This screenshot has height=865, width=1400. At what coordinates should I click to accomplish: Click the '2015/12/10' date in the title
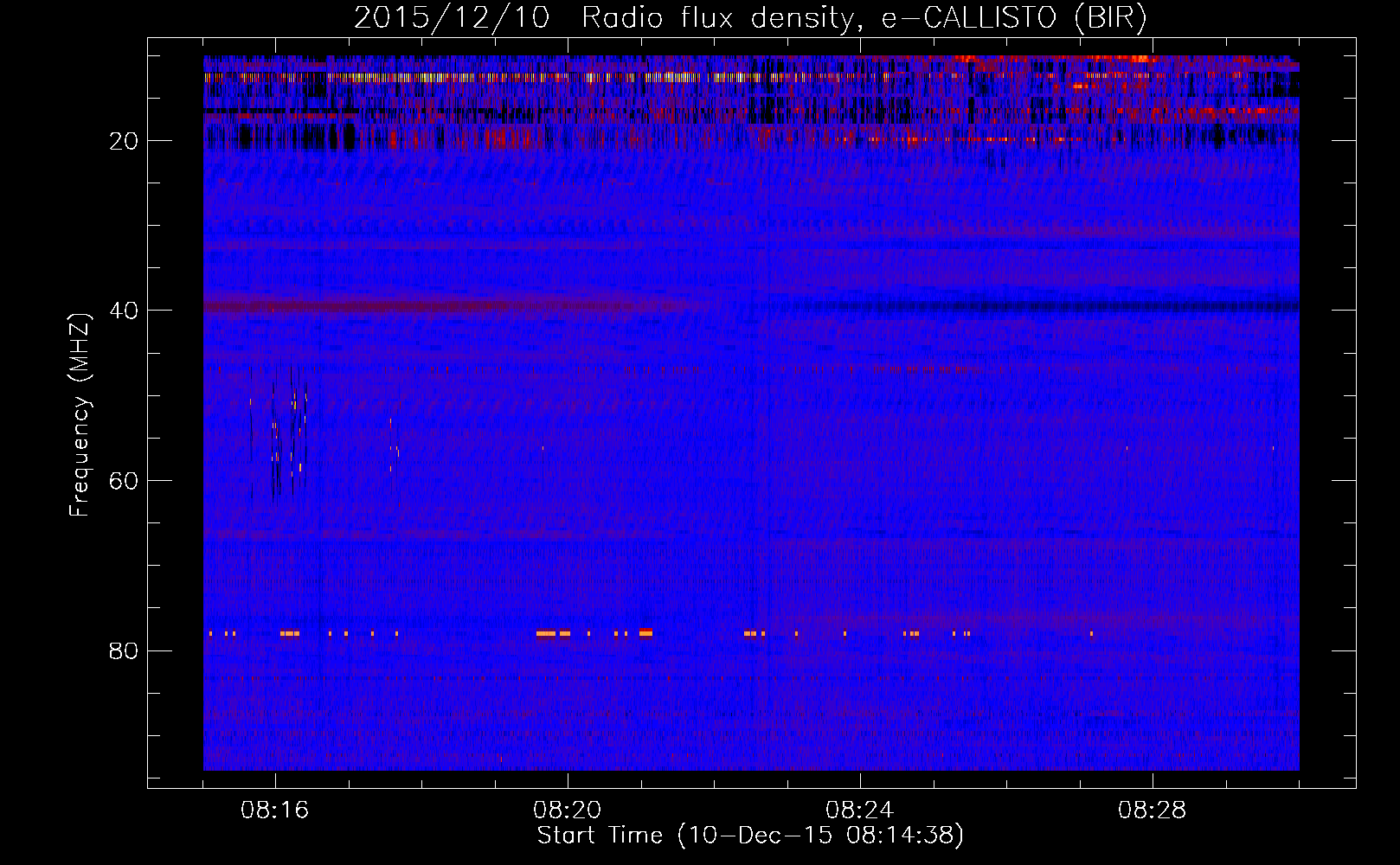pos(452,18)
